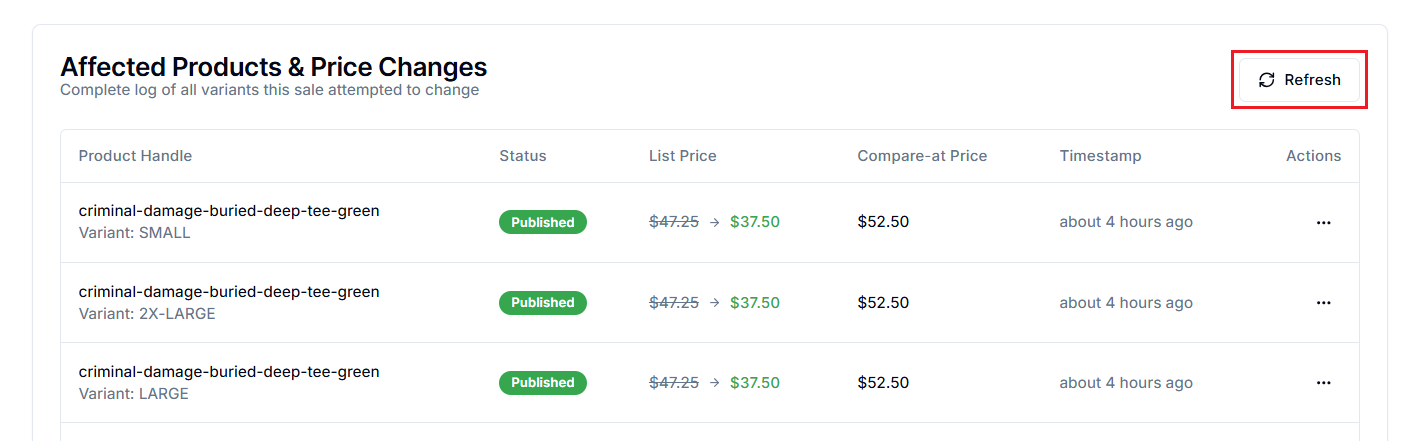Open actions menu for SMALL variant row

(1323, 223)
